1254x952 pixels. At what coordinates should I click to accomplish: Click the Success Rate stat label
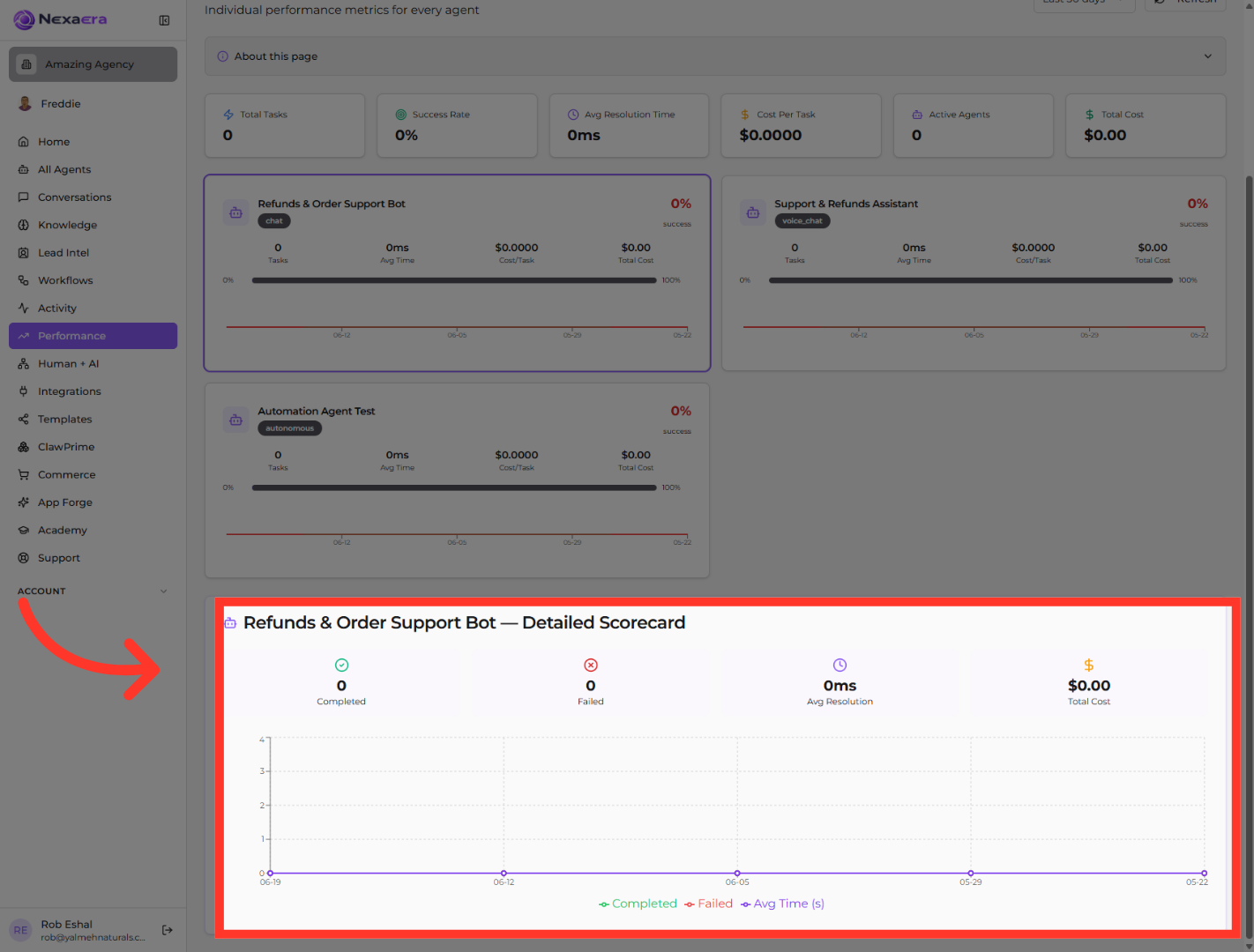coord(441,115)
